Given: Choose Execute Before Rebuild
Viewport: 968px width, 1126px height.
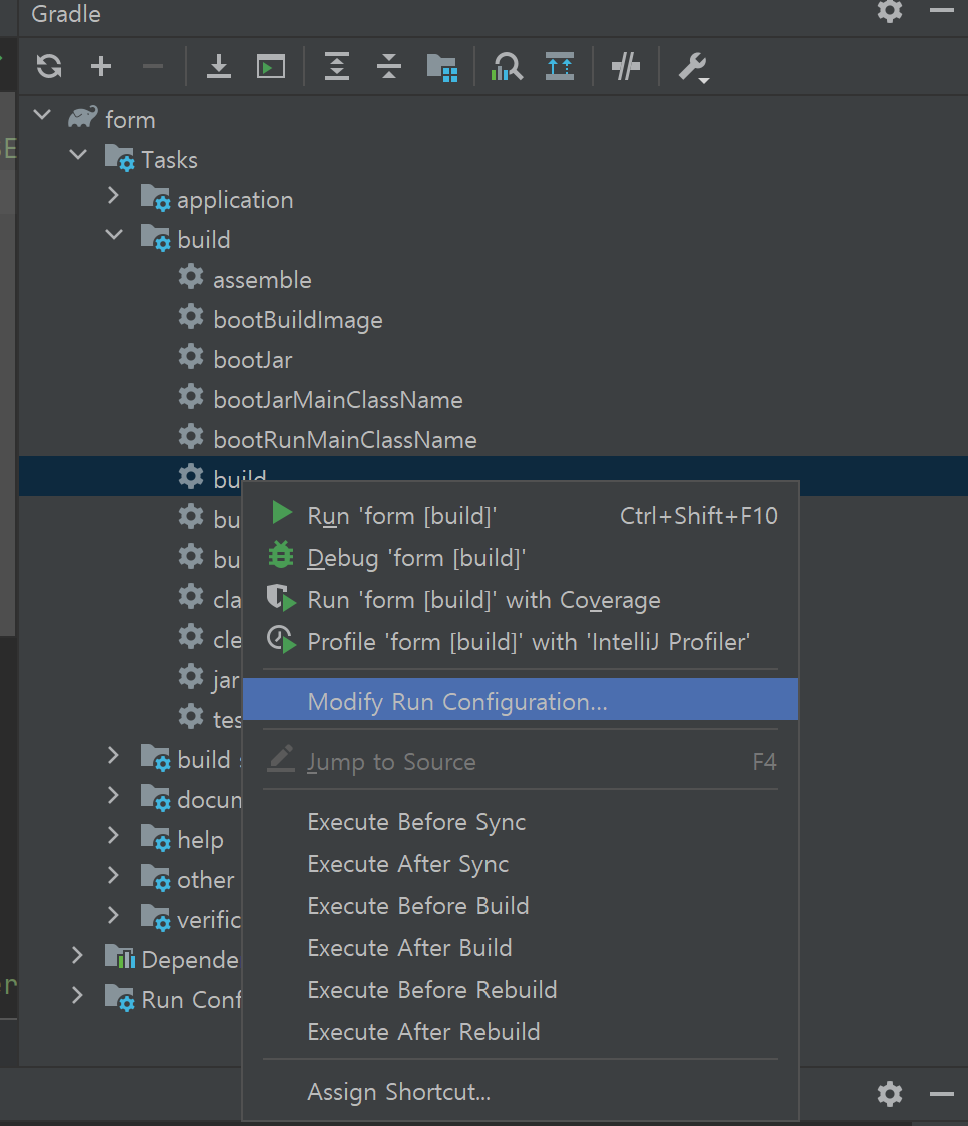Looking at the screenshot, I should (521, 990).
